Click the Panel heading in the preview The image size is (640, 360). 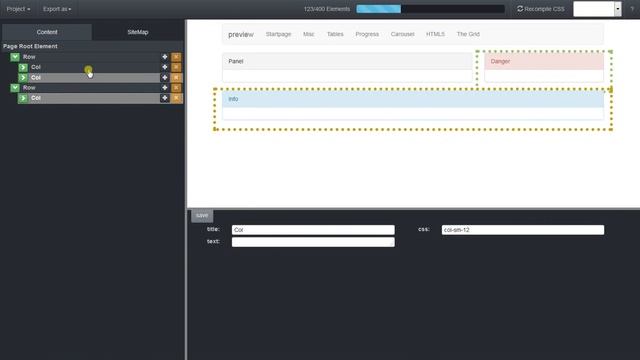347,61
